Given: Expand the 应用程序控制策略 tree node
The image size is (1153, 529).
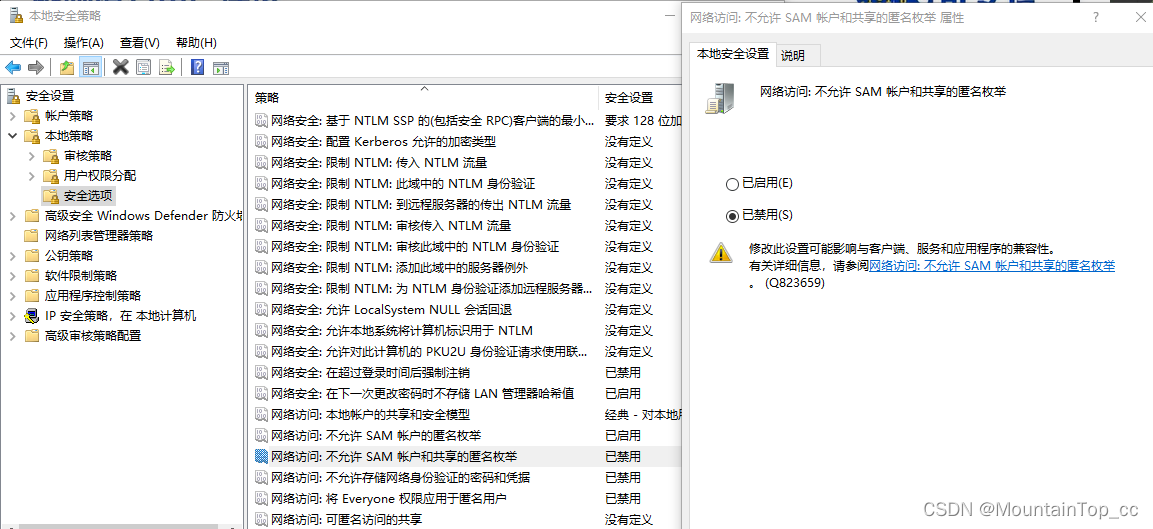Looking at the screenshot, I should tap(13, 296).
